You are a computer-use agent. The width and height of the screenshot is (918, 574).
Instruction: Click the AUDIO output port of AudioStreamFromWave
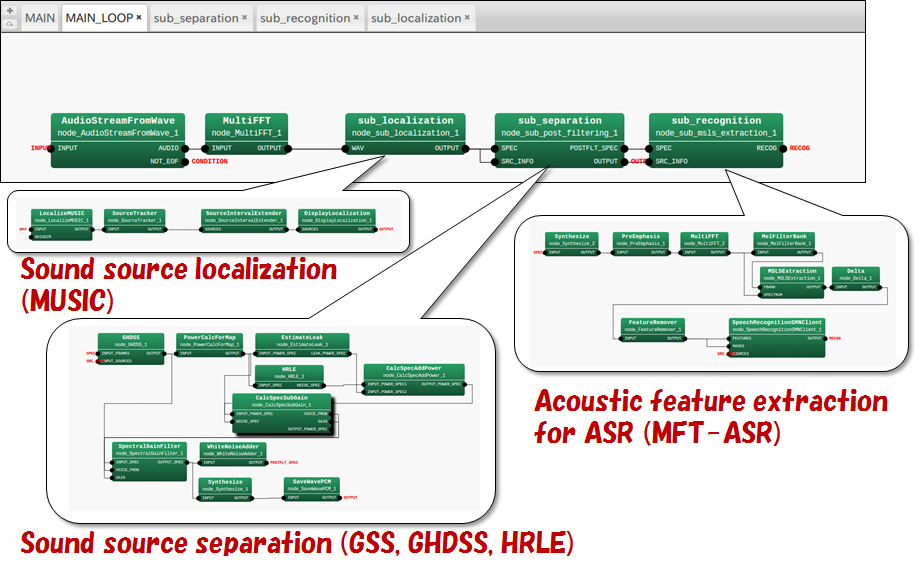[x=187, y=148]
